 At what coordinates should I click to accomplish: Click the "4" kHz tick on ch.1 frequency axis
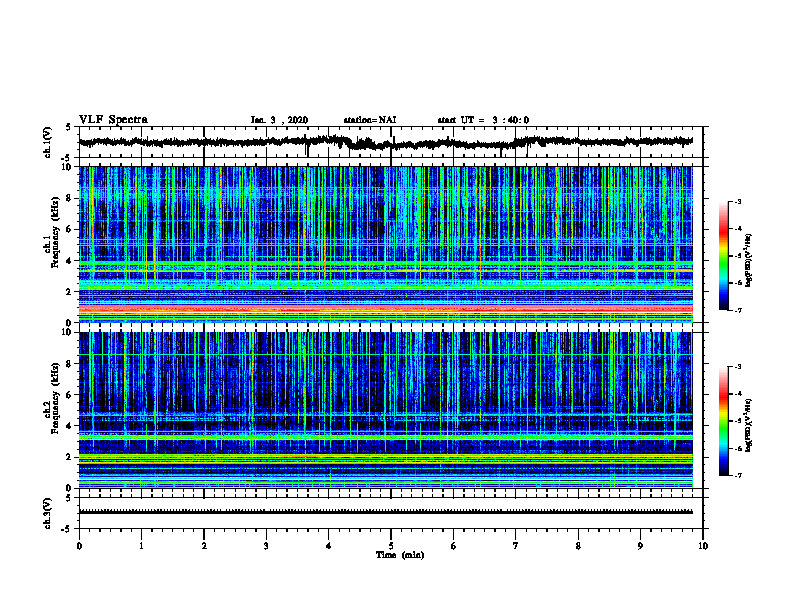pos(70,261)
